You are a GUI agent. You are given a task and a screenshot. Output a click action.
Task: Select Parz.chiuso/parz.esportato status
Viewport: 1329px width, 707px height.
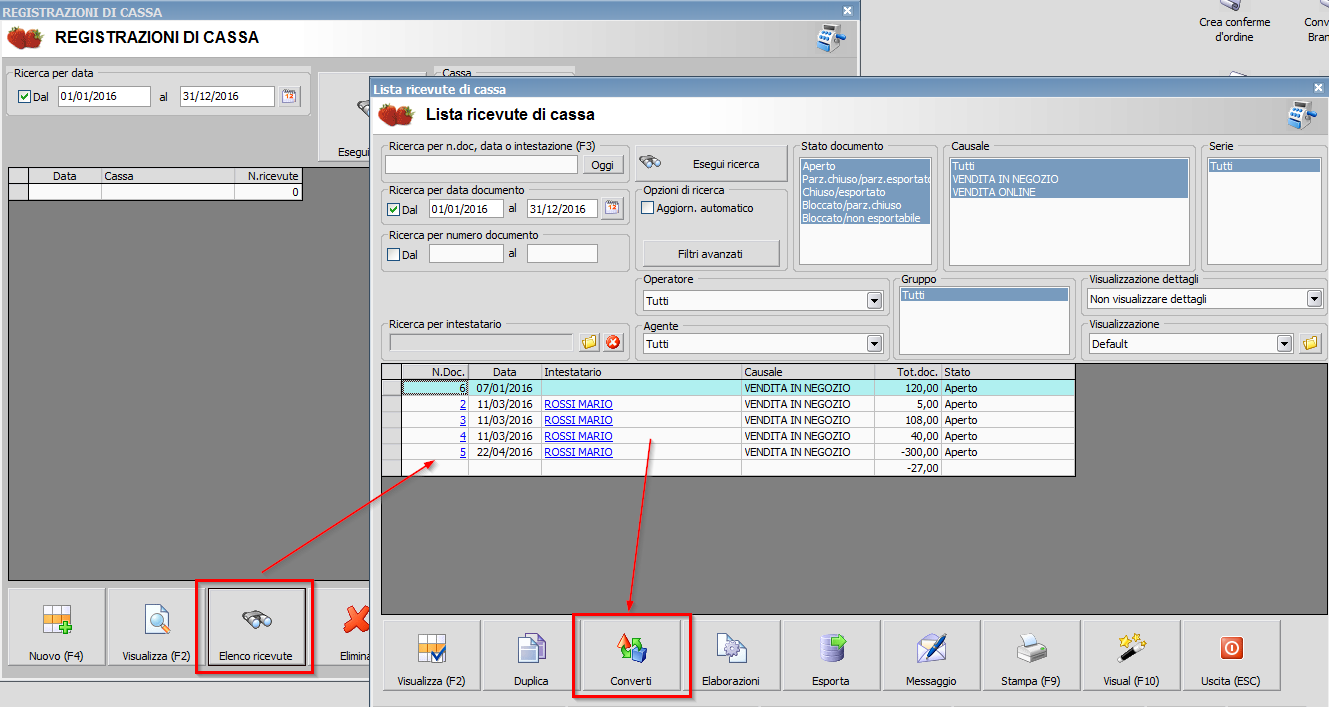click(x=865, y=179)
